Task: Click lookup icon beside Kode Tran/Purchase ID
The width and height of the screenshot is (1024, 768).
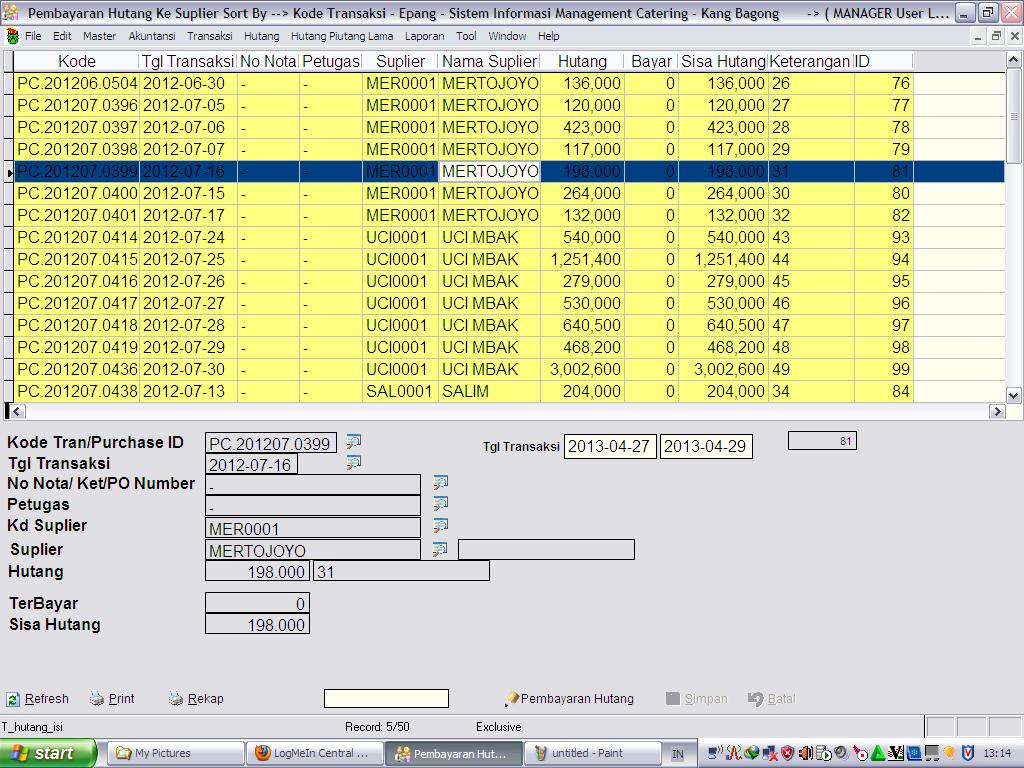Action: tap(353, 441)
